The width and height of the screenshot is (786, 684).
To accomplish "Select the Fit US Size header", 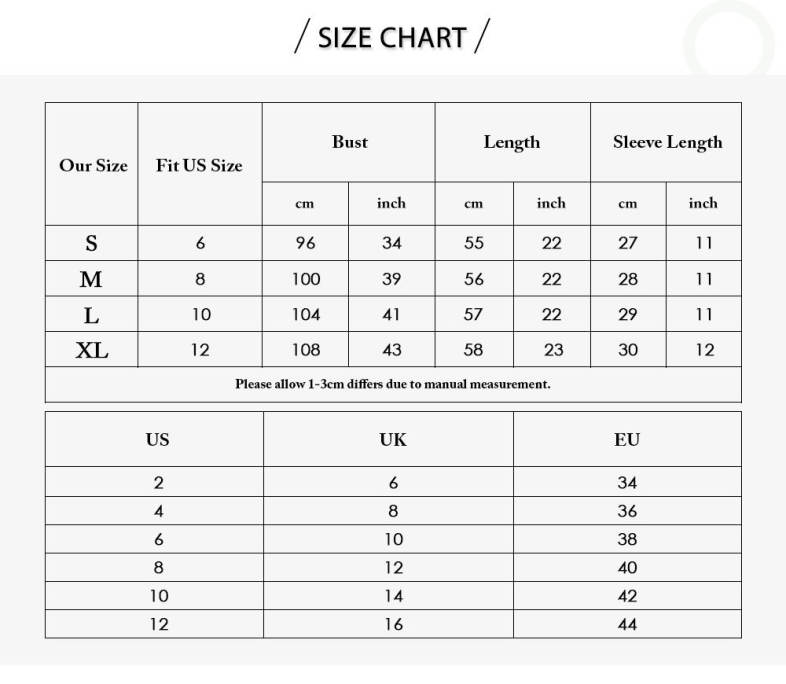I will [x=199, y=166].
